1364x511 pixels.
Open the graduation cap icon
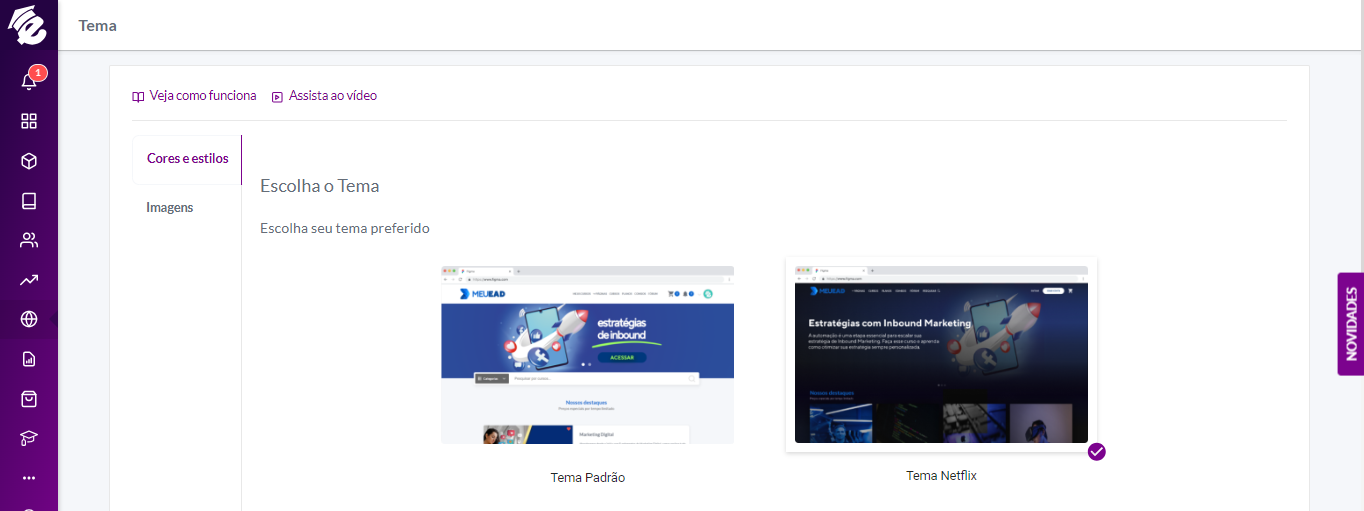coord(29,438)
